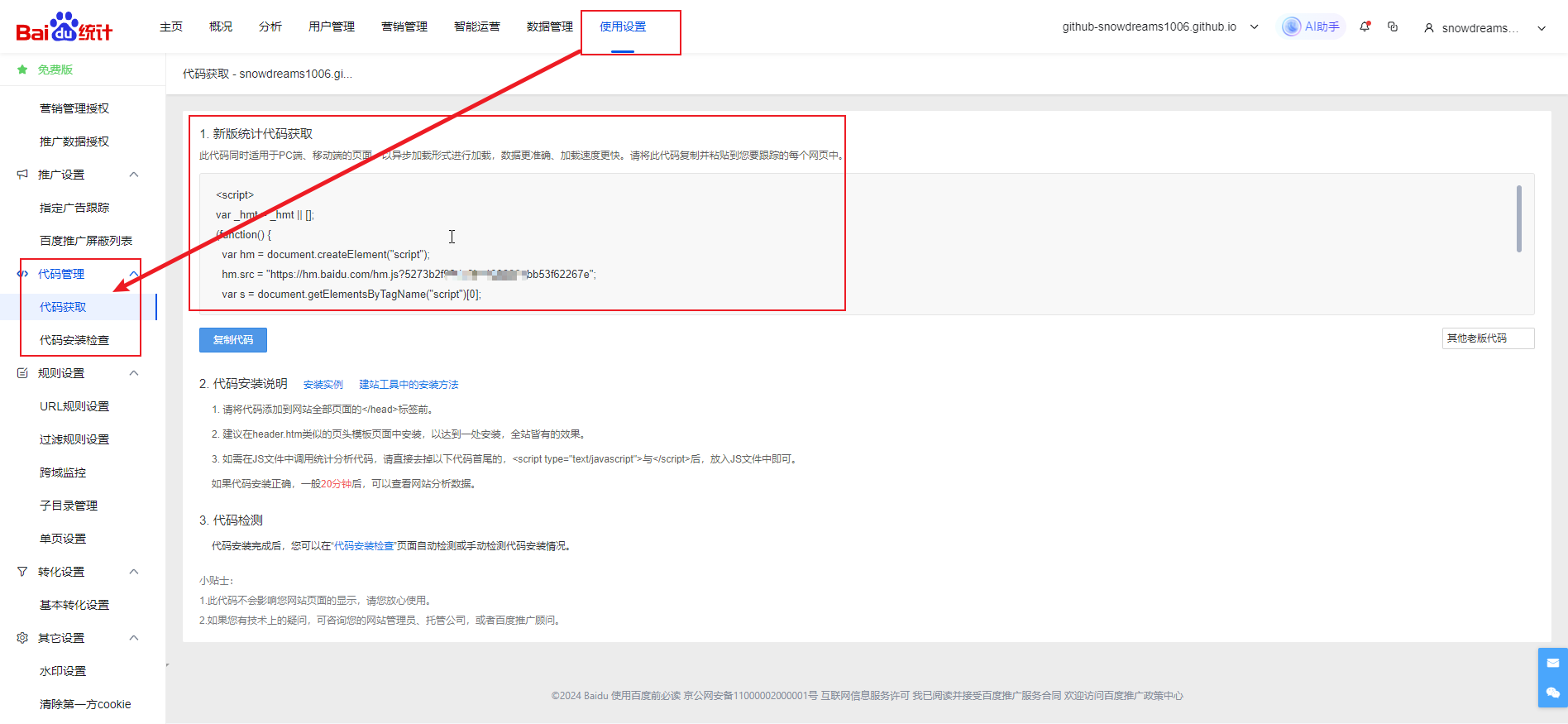Open the chat support floating icon

[1552, 693]
